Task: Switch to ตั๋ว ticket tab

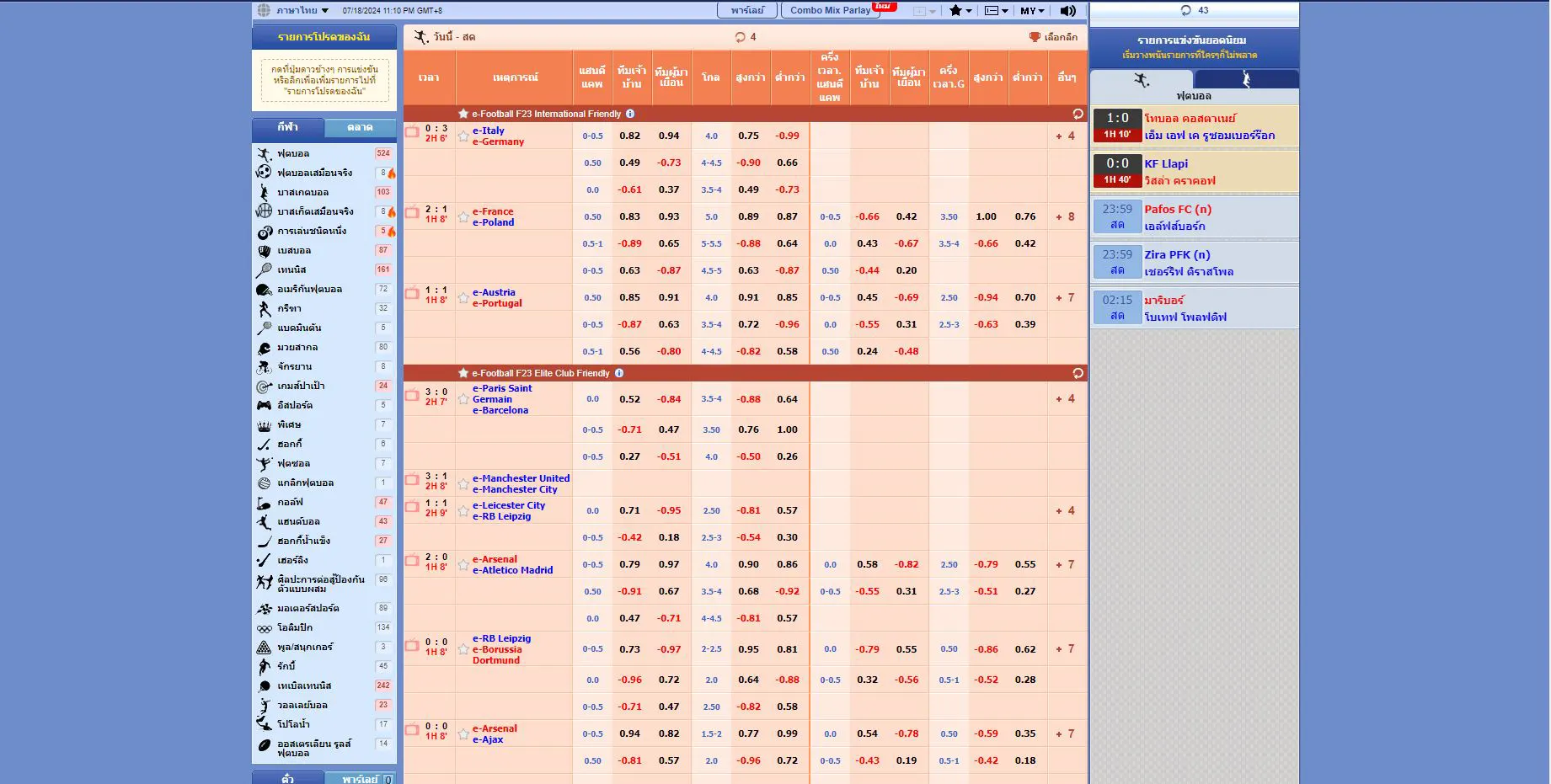Action: click(287, 779)
